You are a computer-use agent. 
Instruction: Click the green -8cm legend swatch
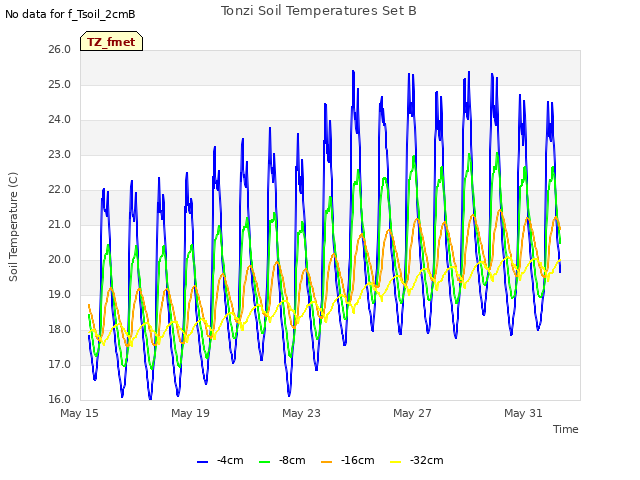[264, 462]
